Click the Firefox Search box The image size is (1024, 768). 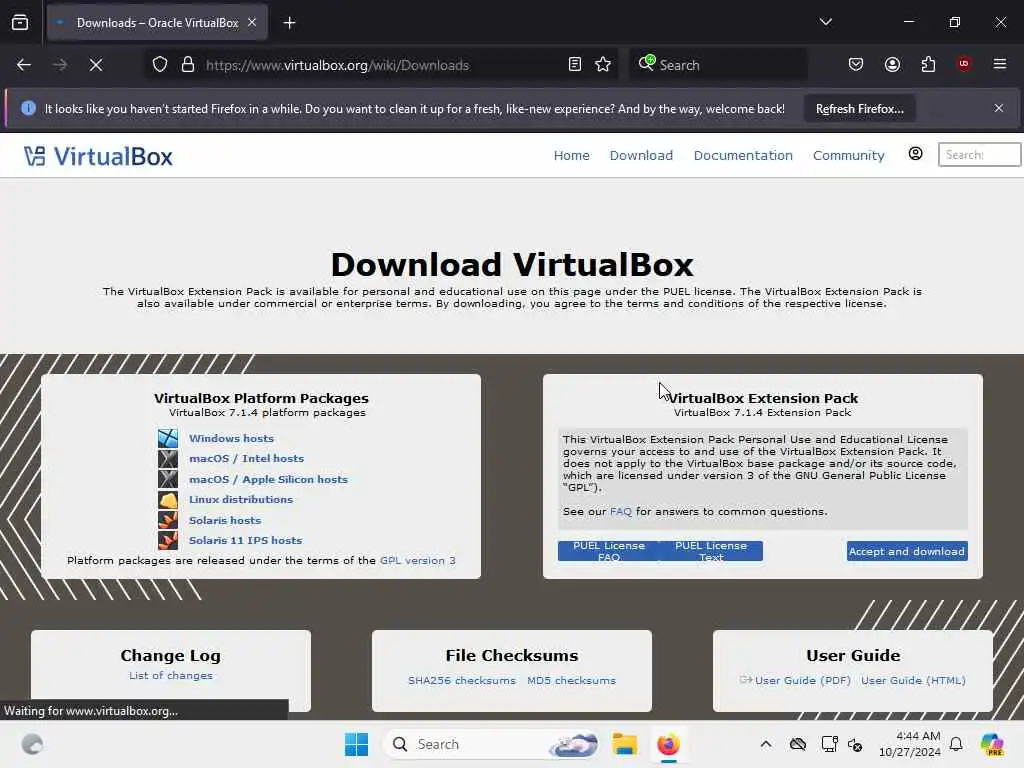[718, 65]
